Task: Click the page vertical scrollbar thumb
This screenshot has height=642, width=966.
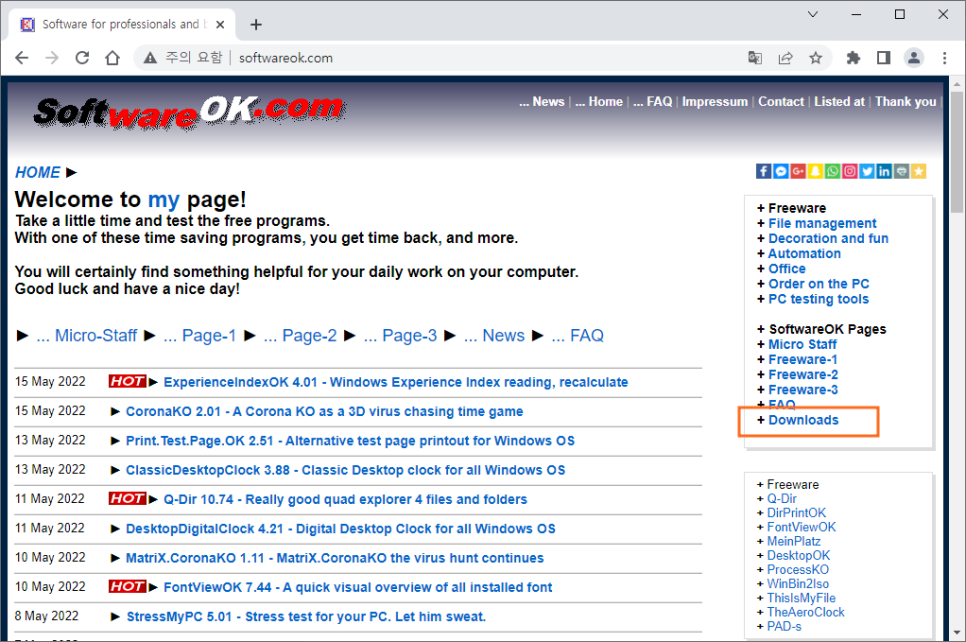Action: coord(957,152)
